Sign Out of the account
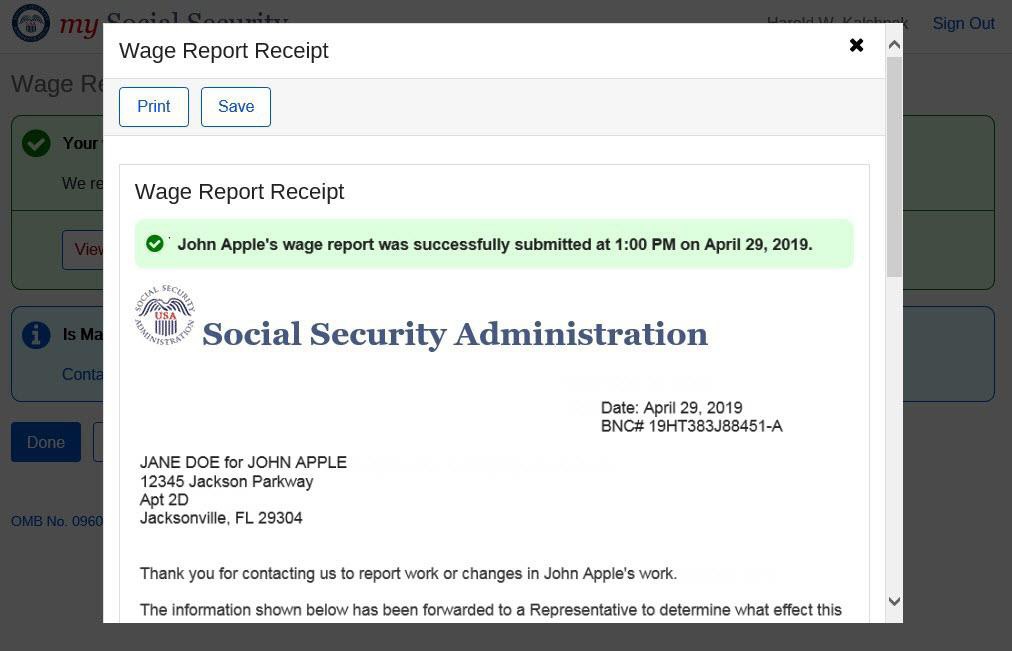Image resolution: width=1012 pixels, height=651 pixels. point(963,23)
